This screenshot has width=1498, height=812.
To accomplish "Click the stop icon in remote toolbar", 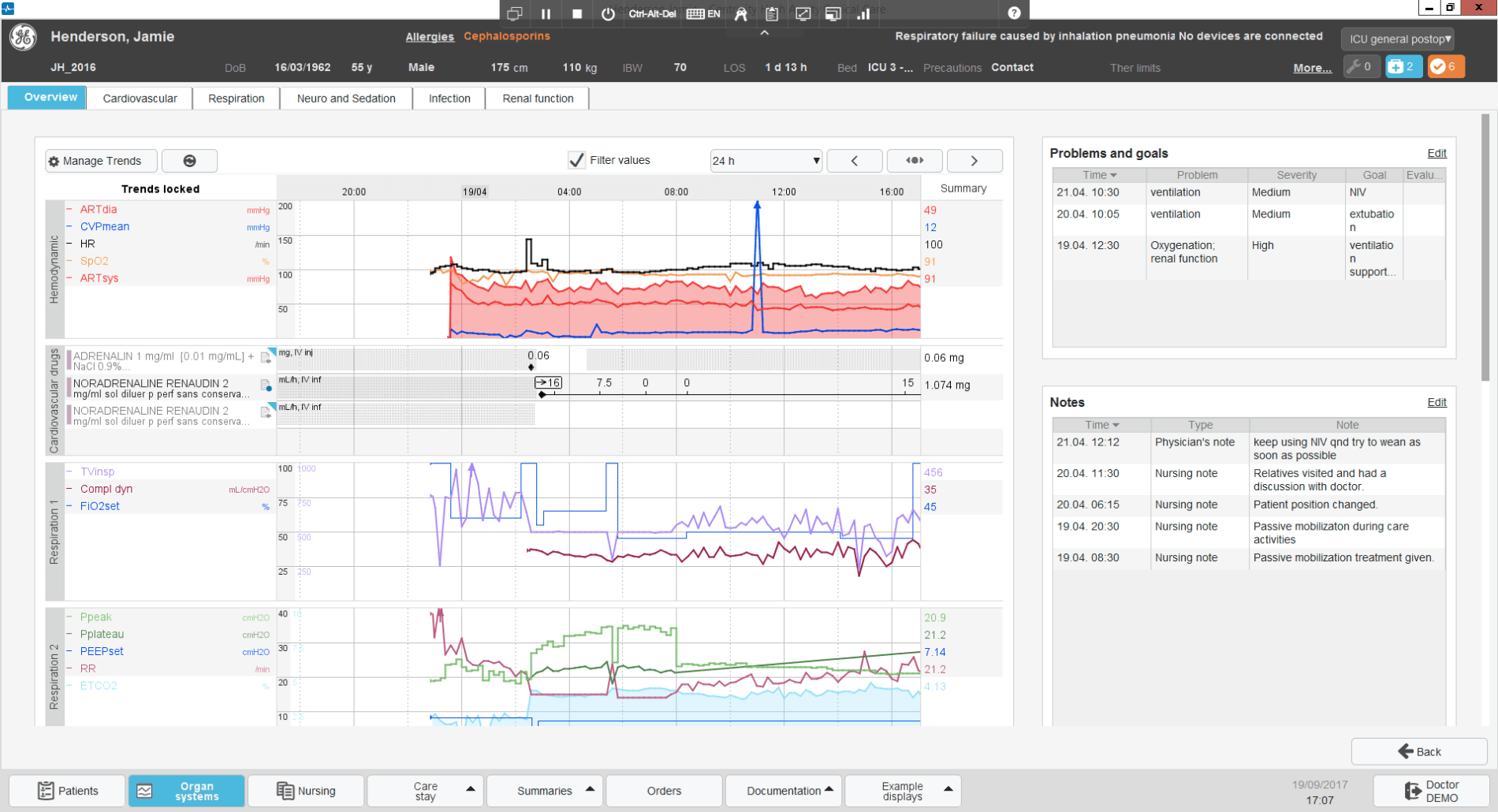I will (577, 13).
